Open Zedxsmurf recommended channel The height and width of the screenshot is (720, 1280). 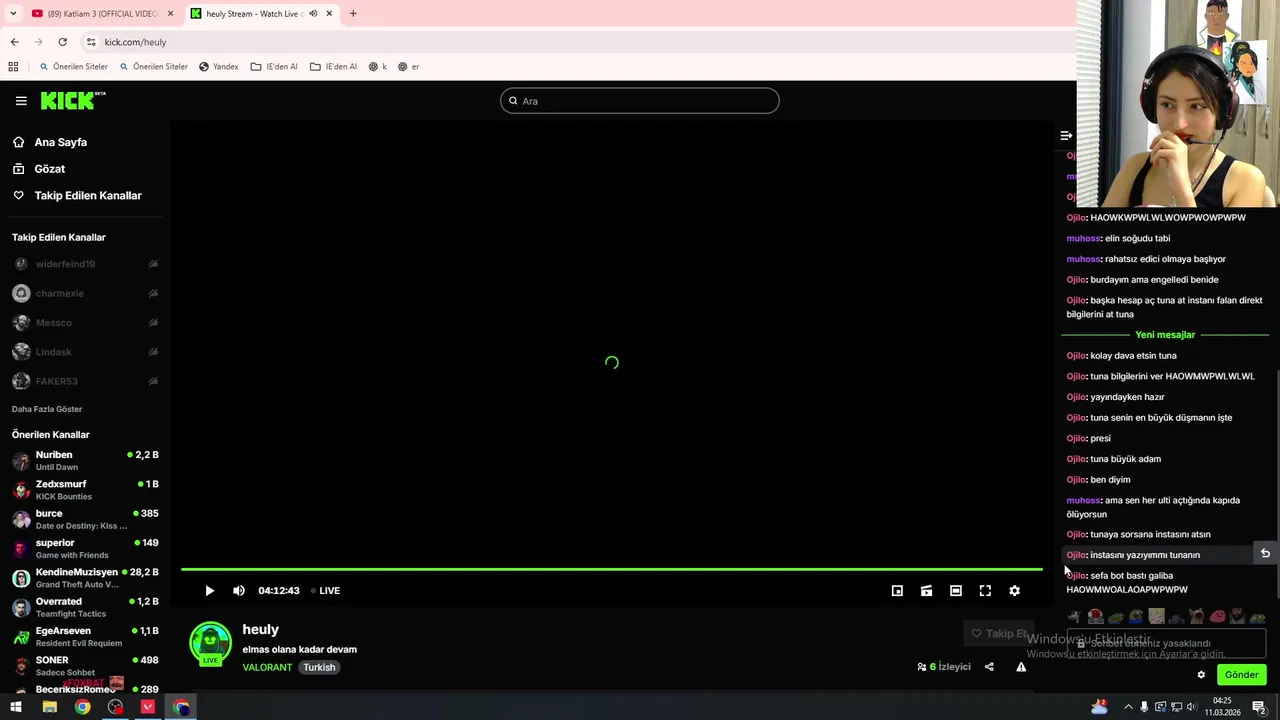click(x=85, y=490)
